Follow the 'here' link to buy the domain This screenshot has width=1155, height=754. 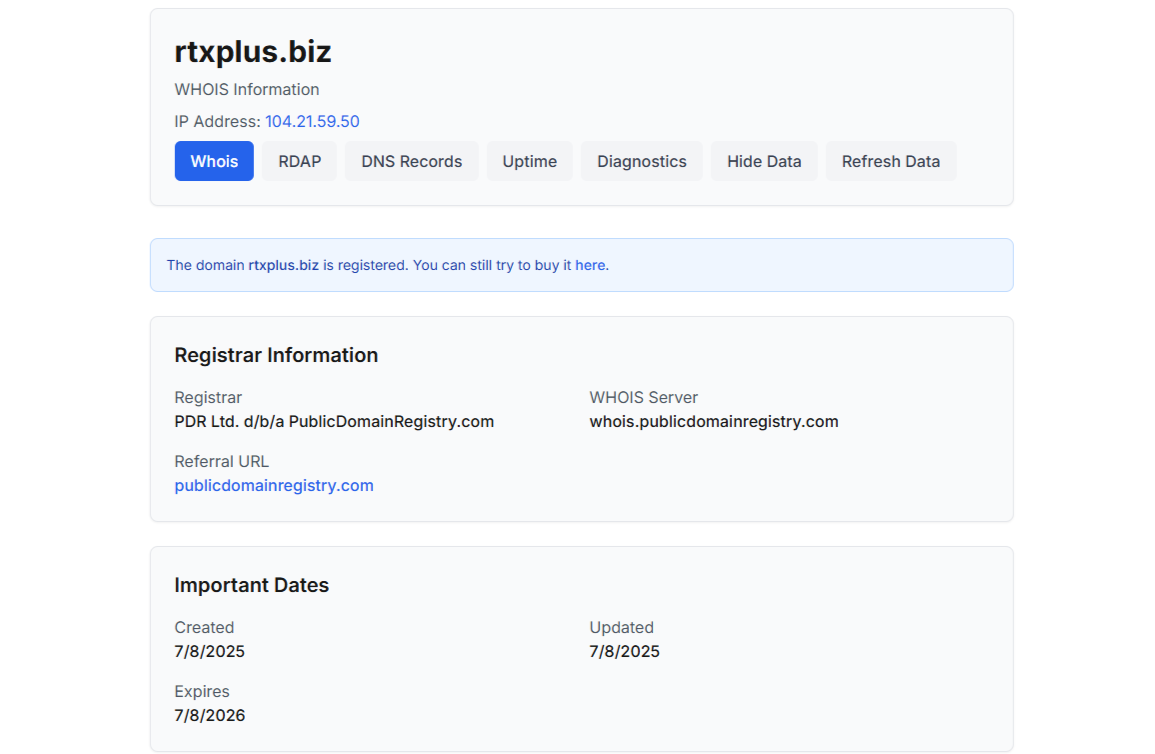590,265
